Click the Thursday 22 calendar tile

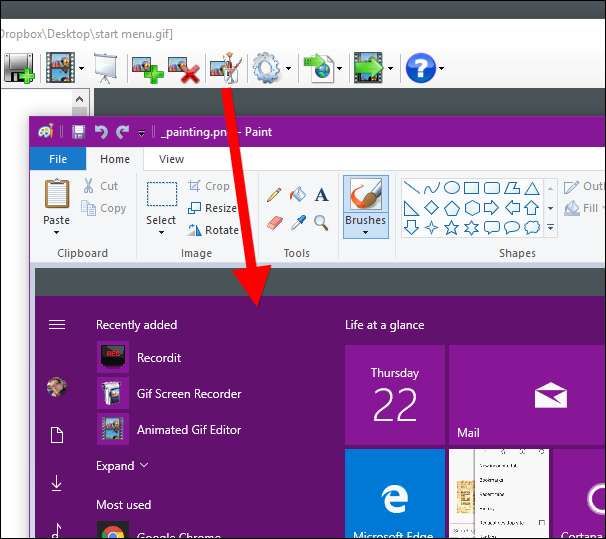(394, 394)
